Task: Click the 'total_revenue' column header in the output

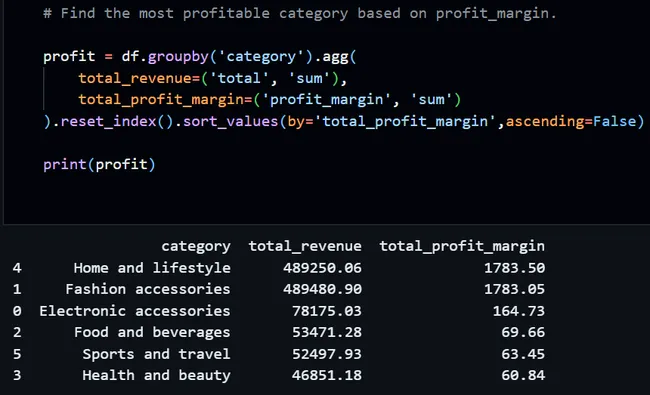Action: 305,246
